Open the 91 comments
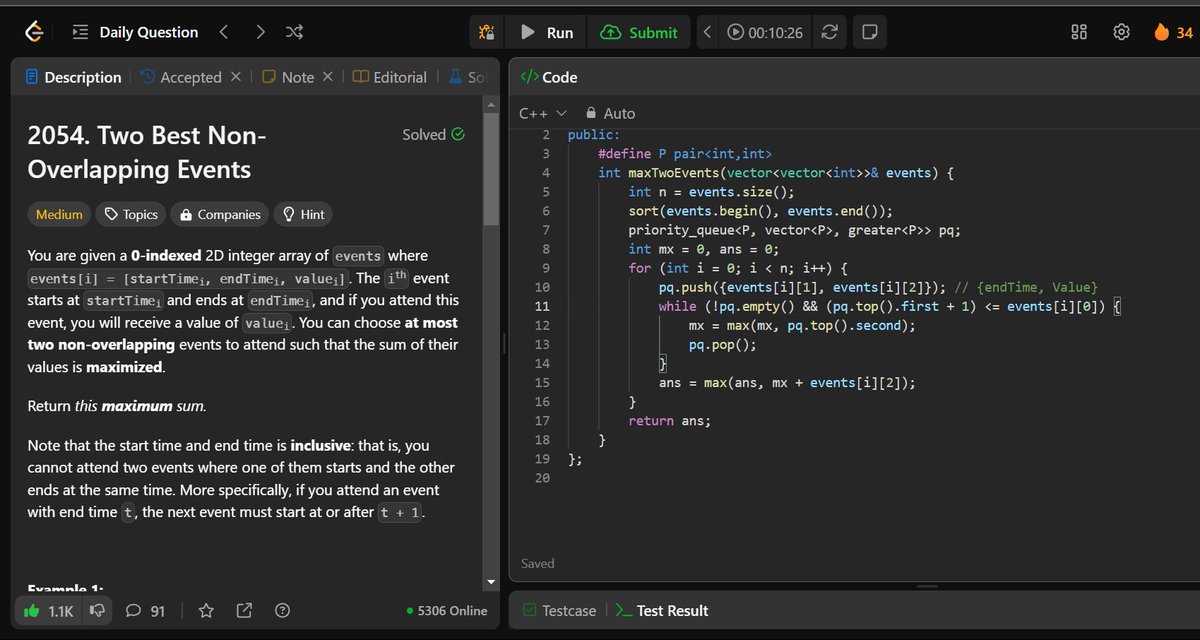1200x640 pixels. click(x=146, y=611)
